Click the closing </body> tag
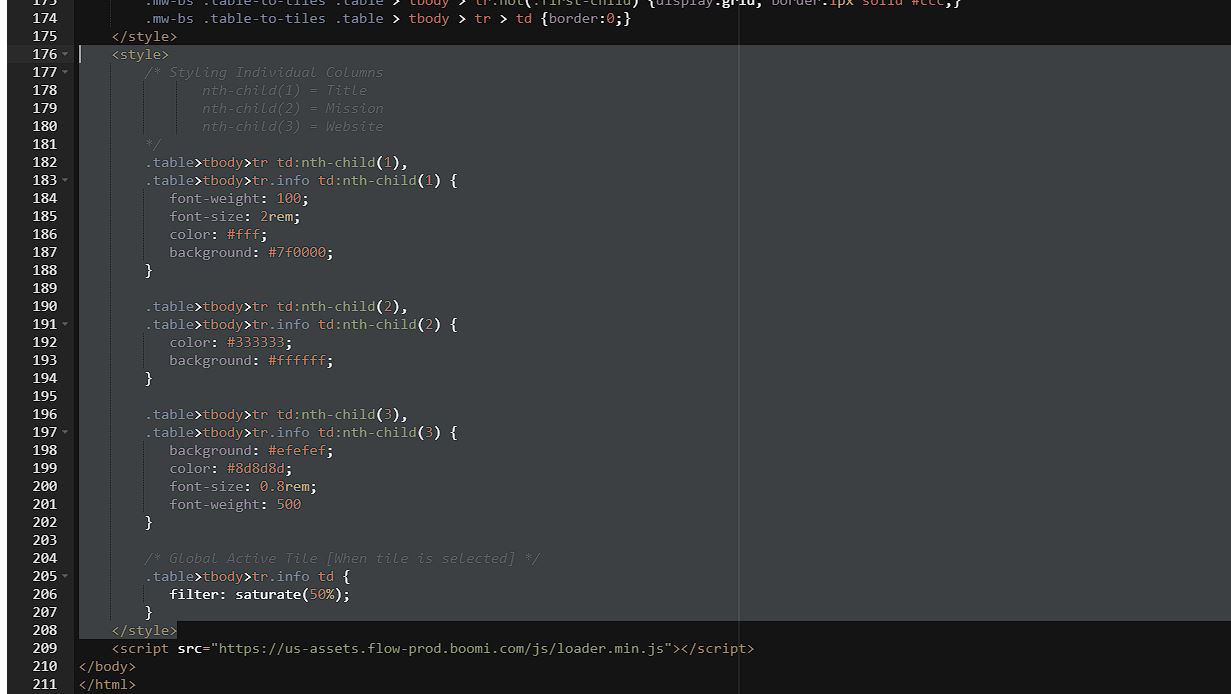 [107, 666]
